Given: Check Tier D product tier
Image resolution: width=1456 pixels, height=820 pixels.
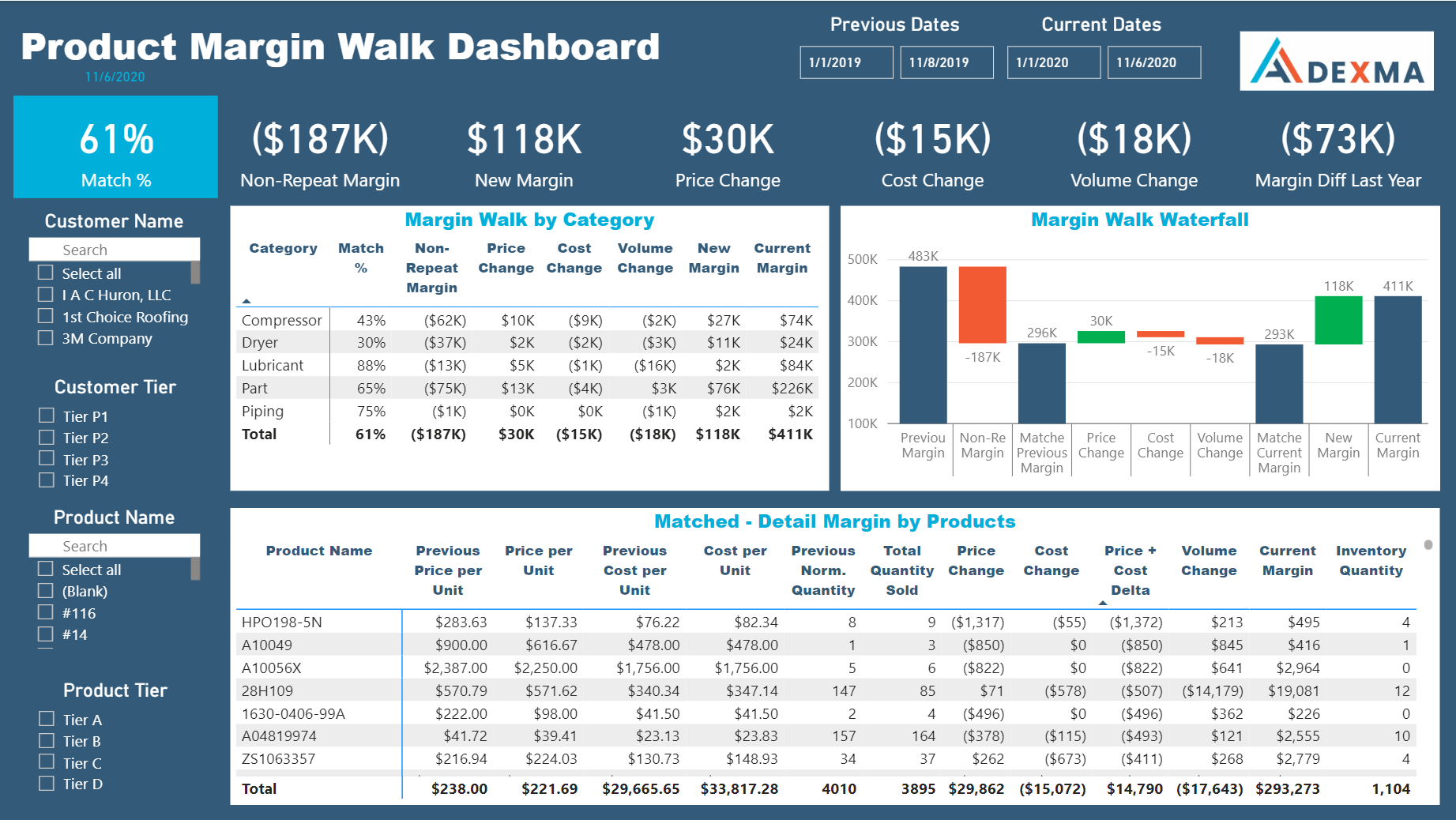Looking at the screenshot, I should (45, 784).
